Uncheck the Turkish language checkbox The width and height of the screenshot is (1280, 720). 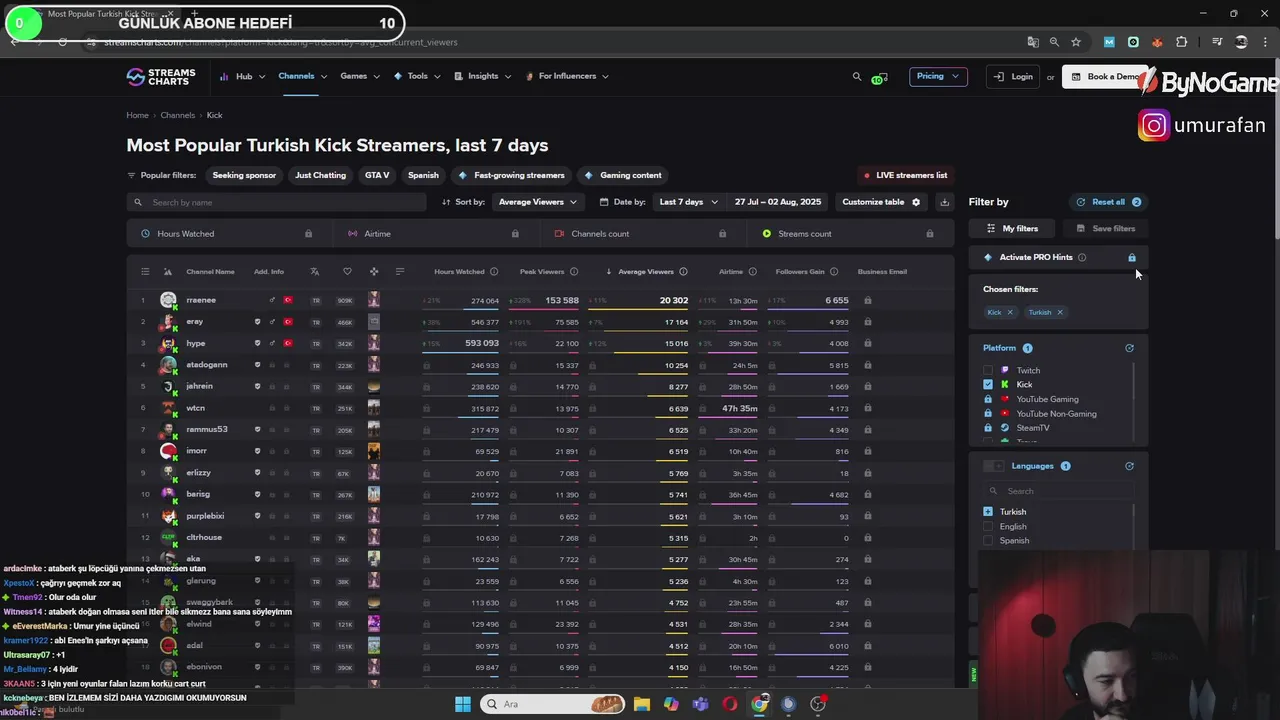point(988,512)
